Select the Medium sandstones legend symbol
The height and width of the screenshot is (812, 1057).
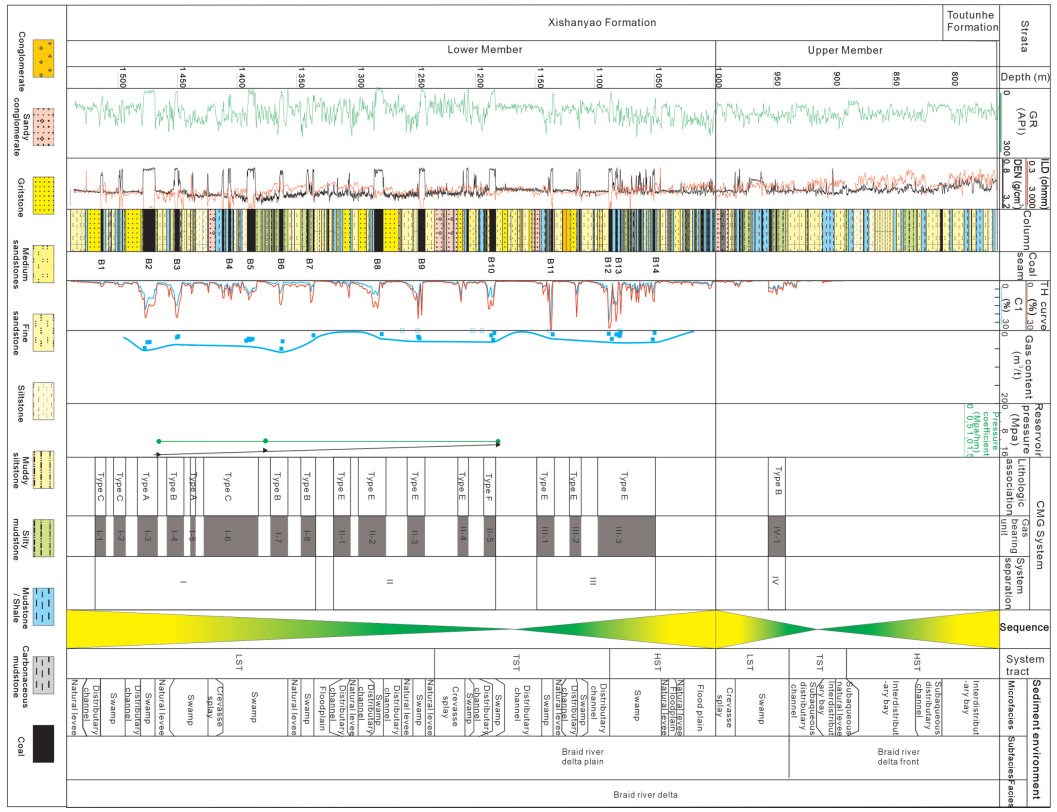pos(43,264)
